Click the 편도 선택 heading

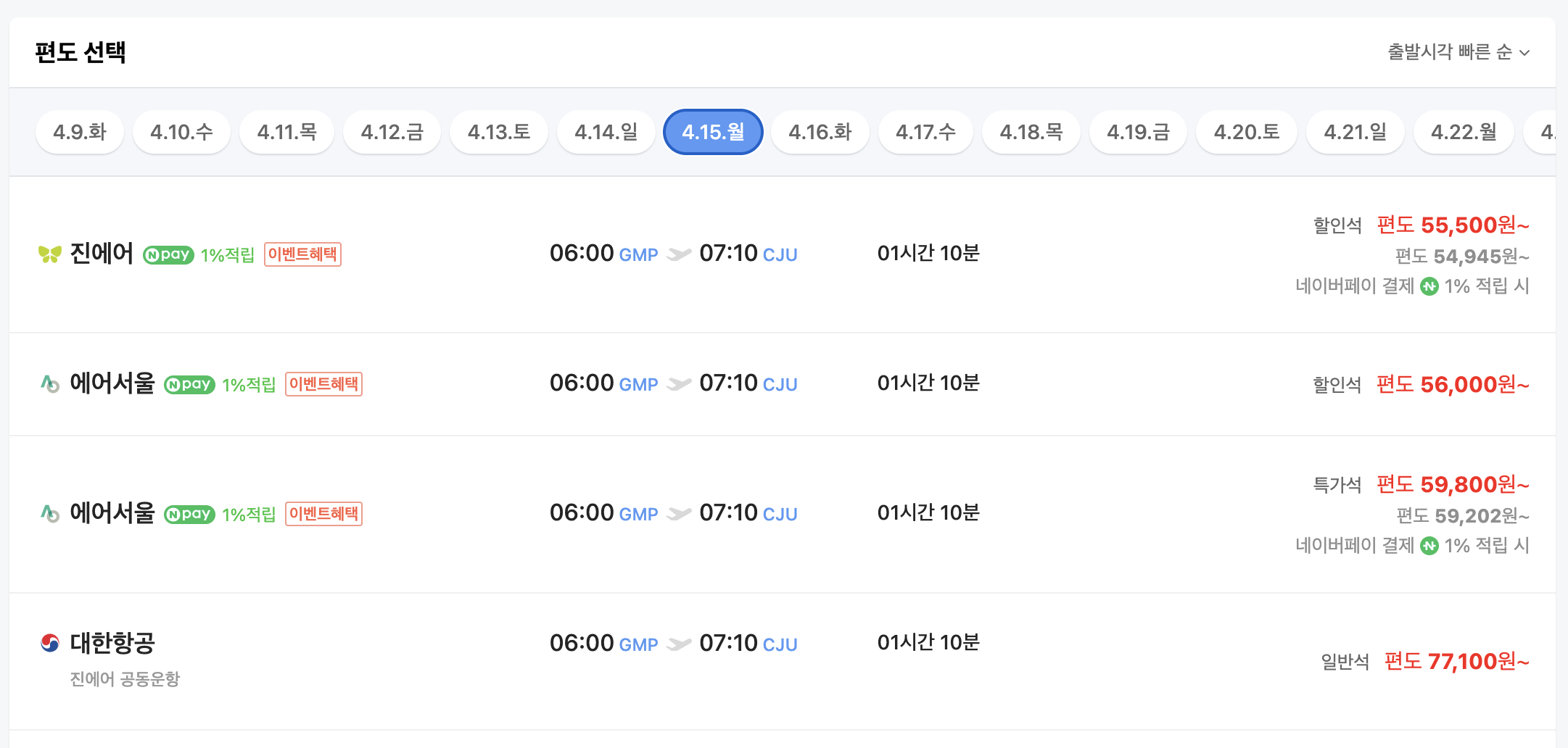coord(81,52)
